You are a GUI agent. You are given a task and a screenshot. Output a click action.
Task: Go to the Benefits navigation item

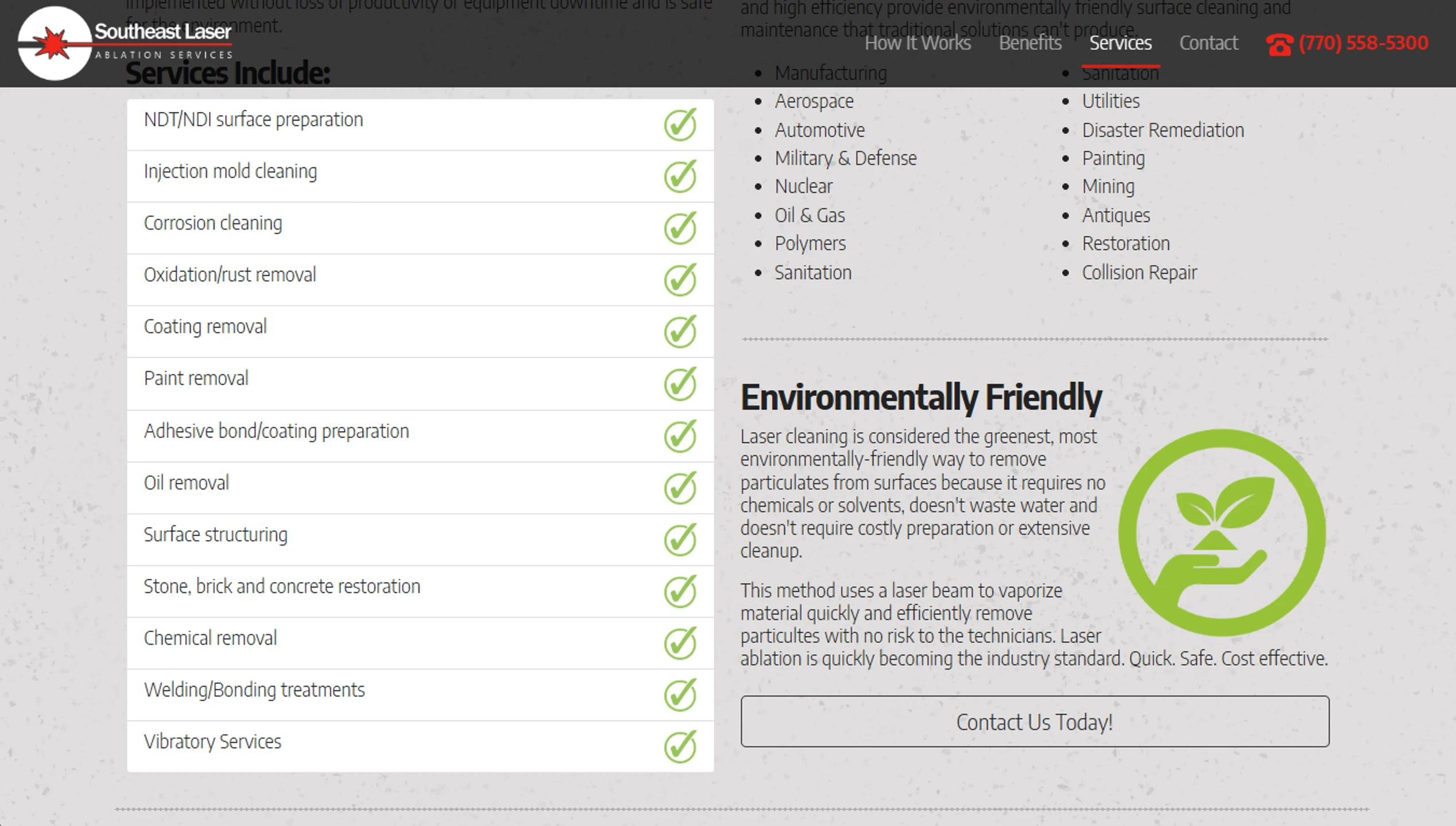[x=1030, y=43]
